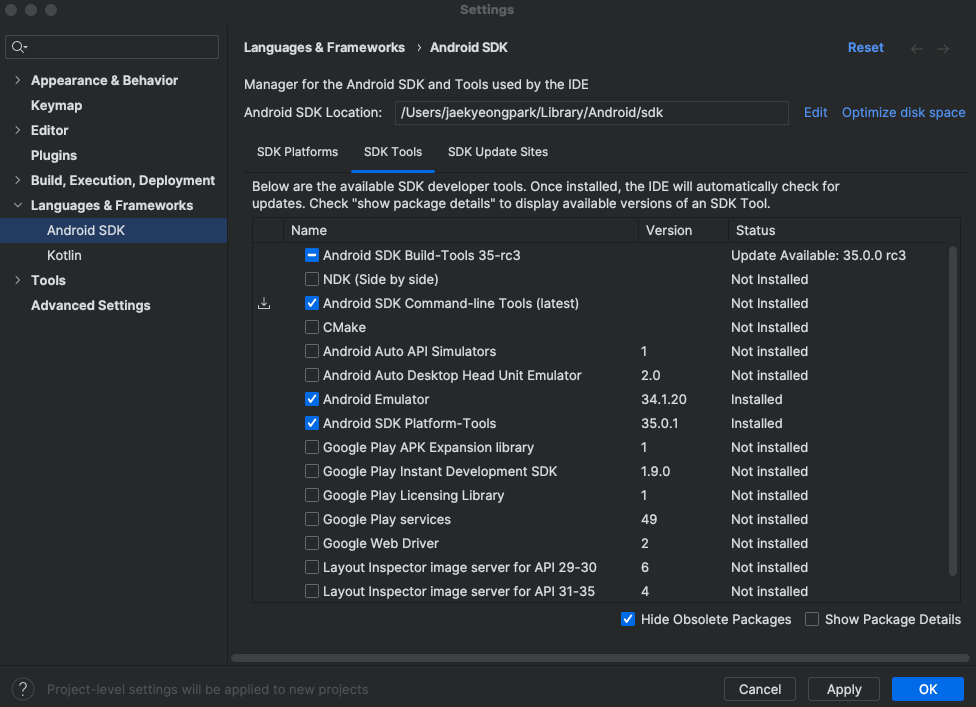Expand the Editor section chevron
The image size is (976, 707).
click(x=17, y=130)
